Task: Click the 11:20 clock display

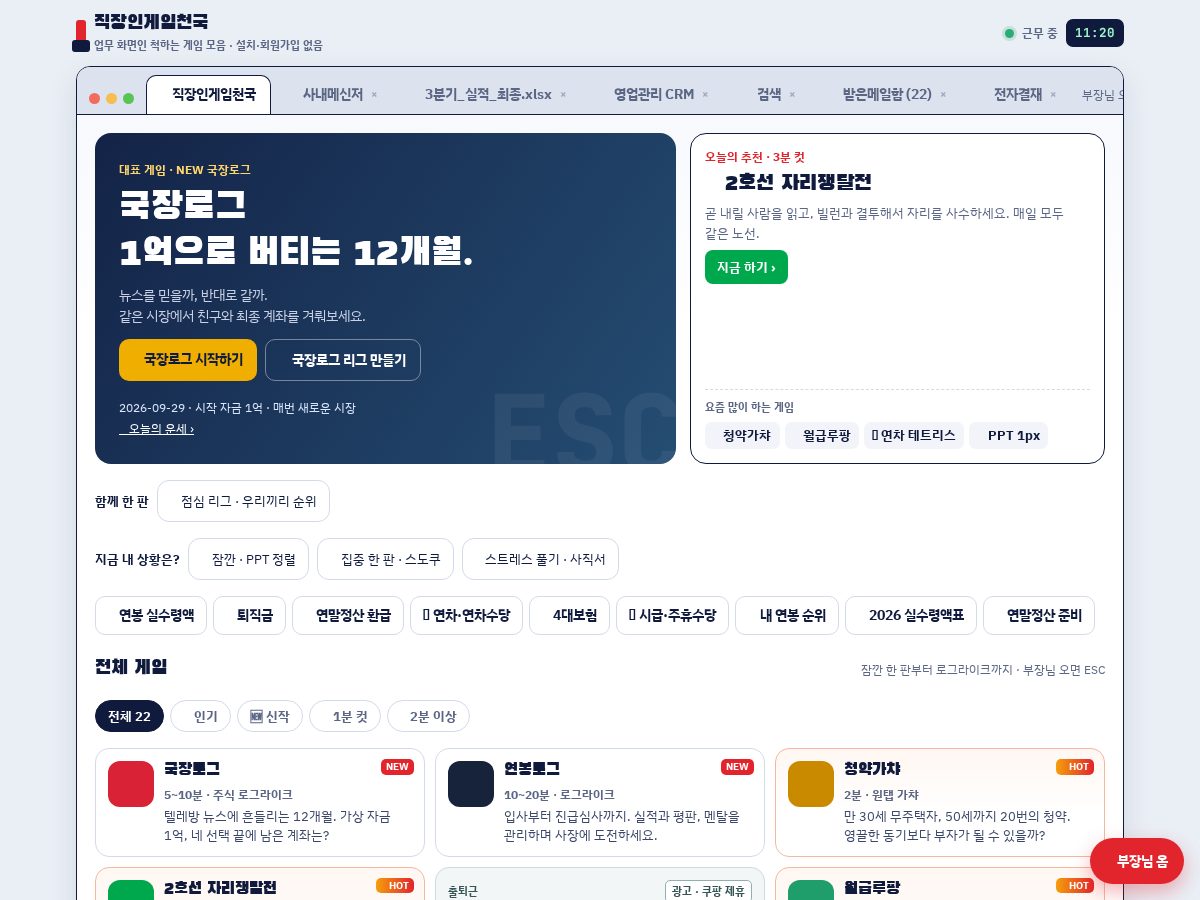Action: [1095, 33]
